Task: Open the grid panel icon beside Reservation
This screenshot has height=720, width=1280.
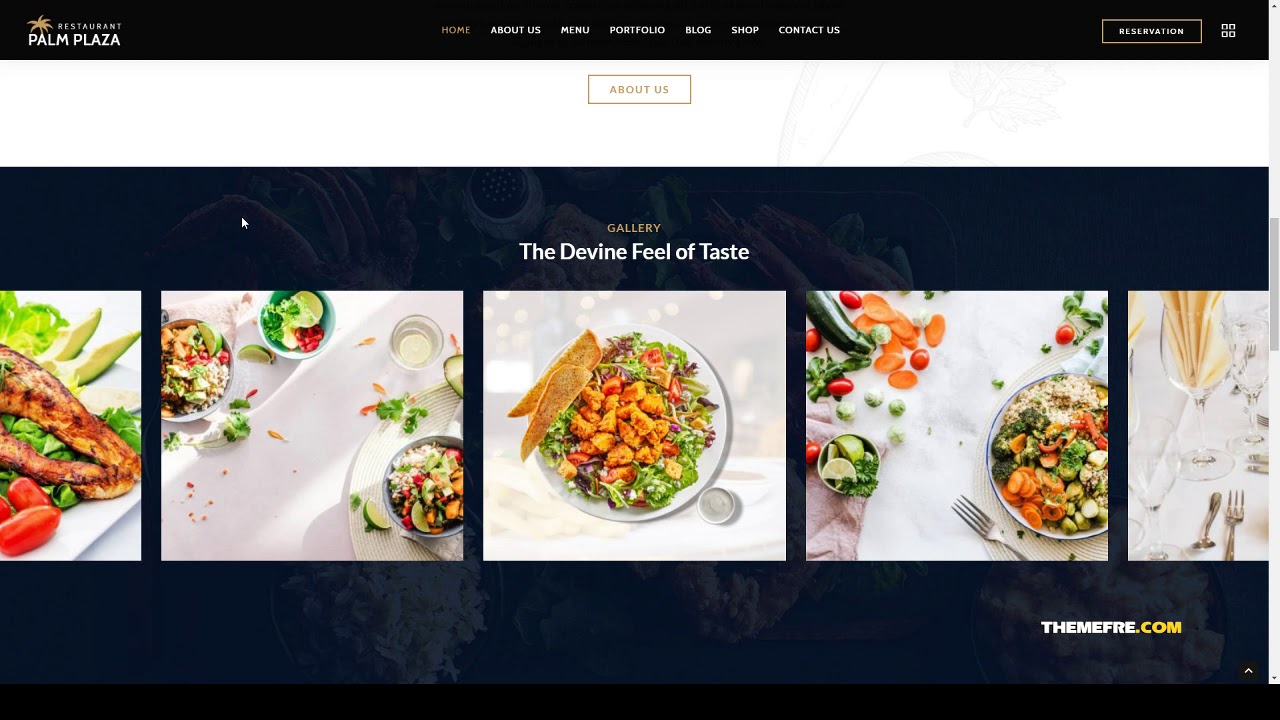Action: point(1228,31)
